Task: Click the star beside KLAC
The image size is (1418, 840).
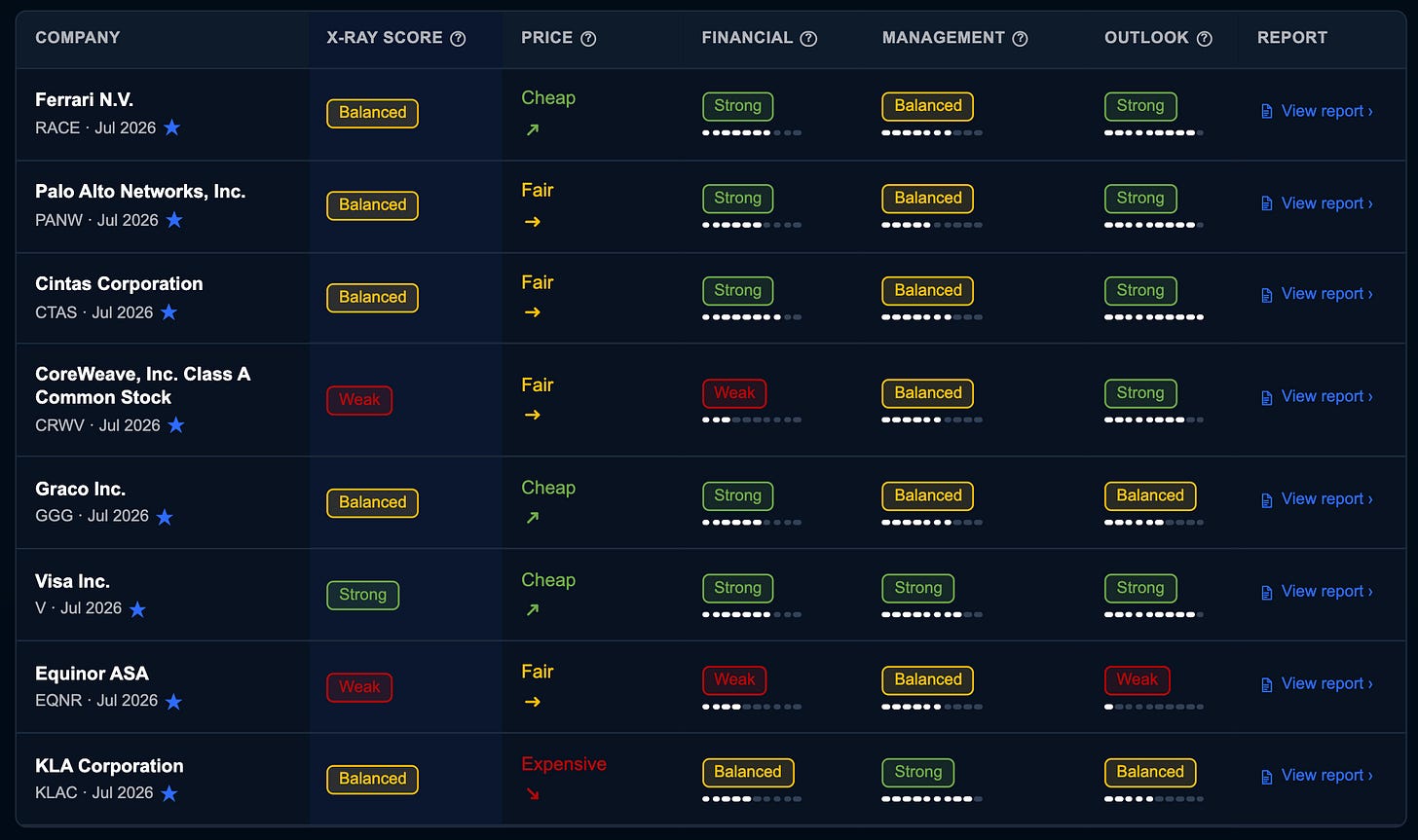Action: (169, 794)
